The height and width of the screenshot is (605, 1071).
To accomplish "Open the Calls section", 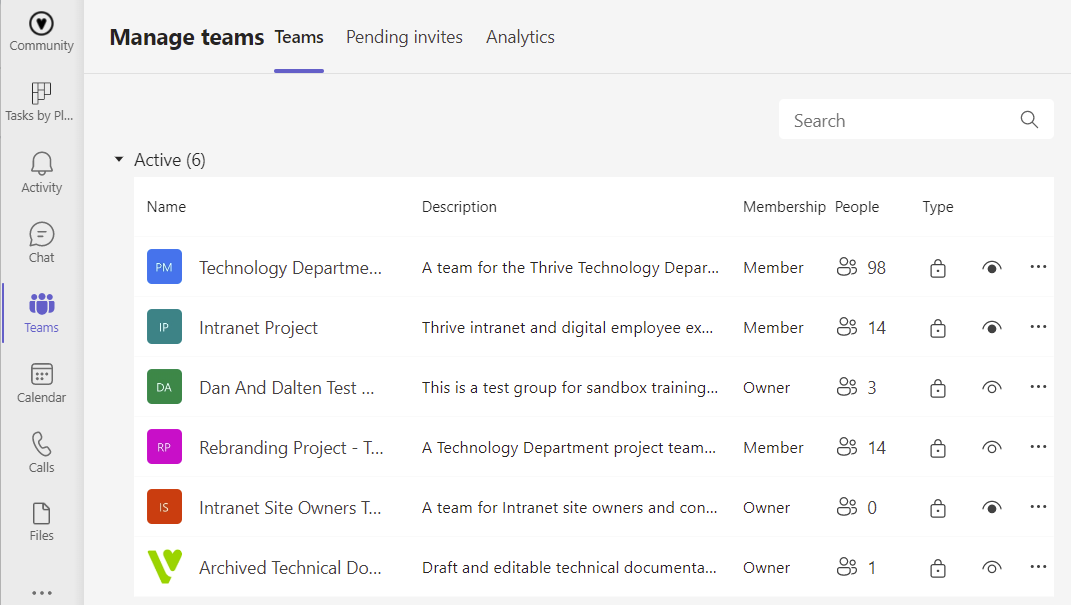I will (41, 453).
